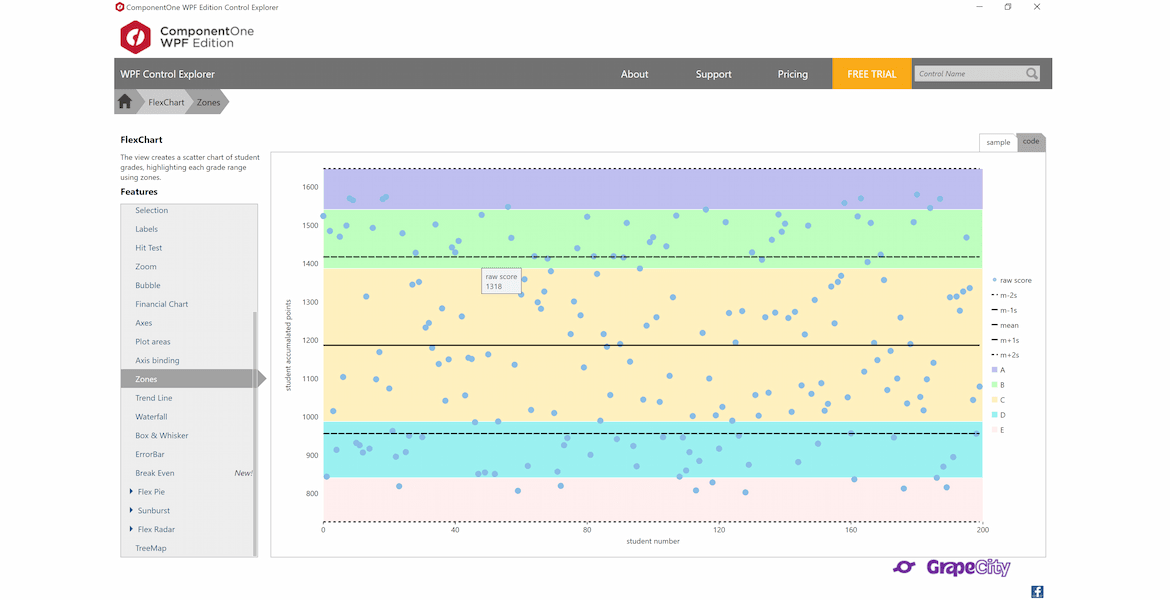Open the Support menu item
Image resolution: width=1170 pixels, height=600 pixels.
point(713,74)
